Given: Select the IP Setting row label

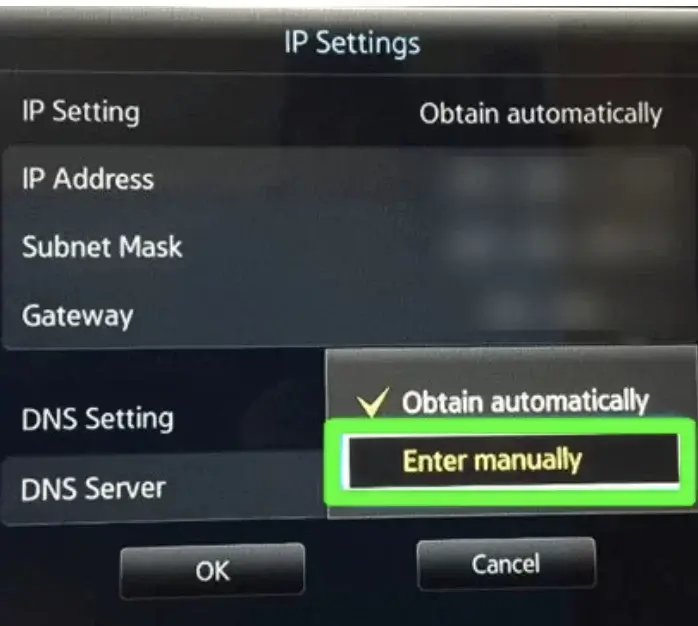Looking at the screenshot, I should click(x=81, y=112).
